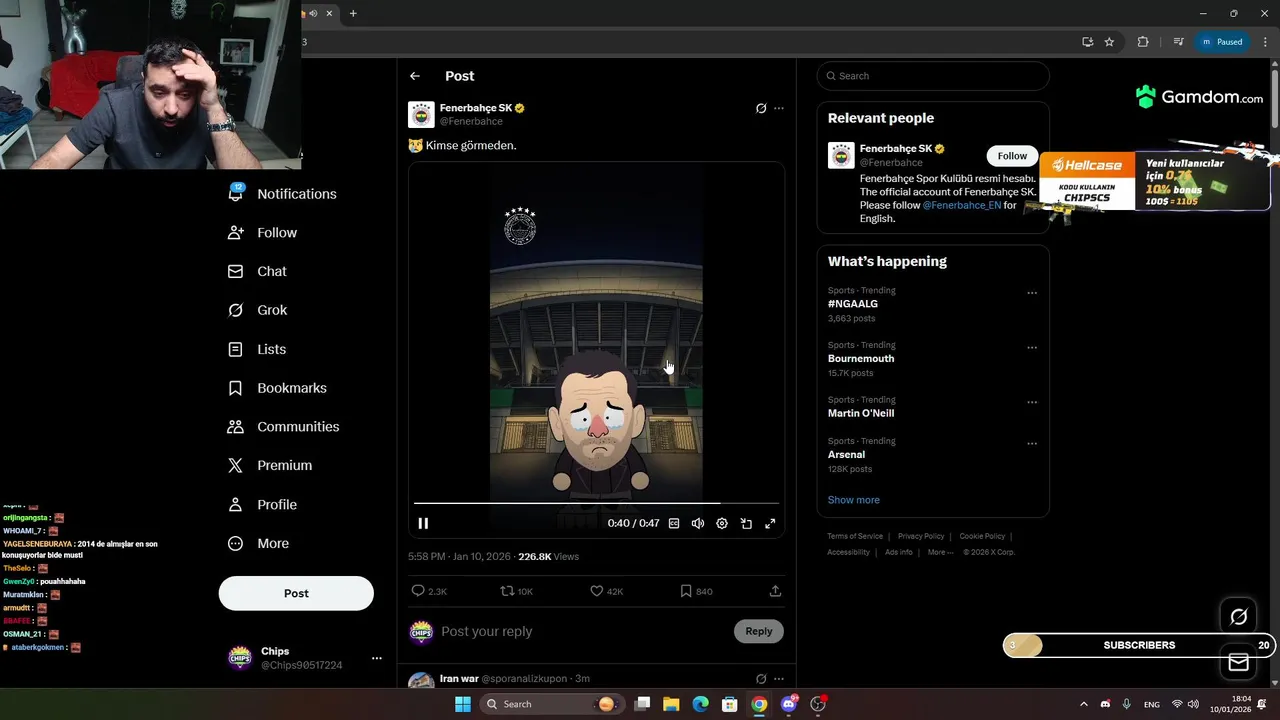Image resolution: width=1280 pixels, height=720 pixels.
Task: Open the Privacy Policy link
Action: 921,536
